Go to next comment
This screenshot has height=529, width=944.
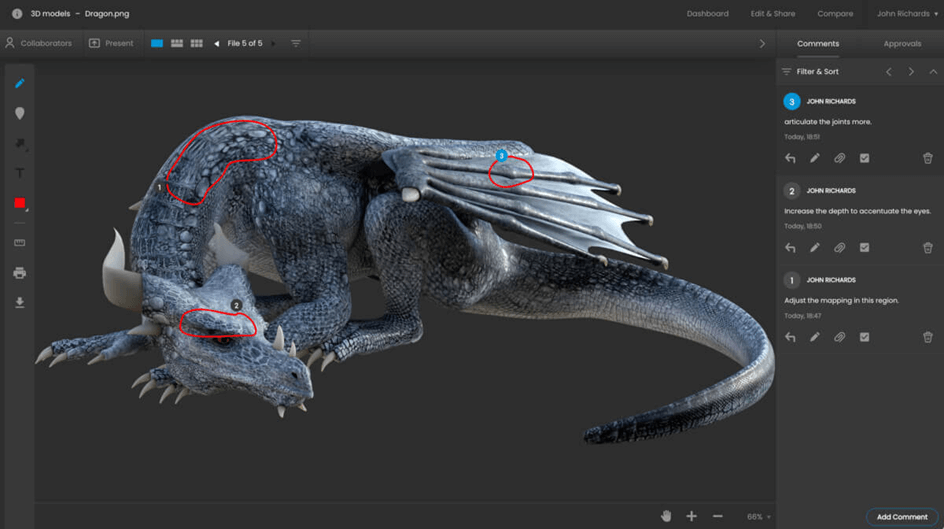click(911, 72)
